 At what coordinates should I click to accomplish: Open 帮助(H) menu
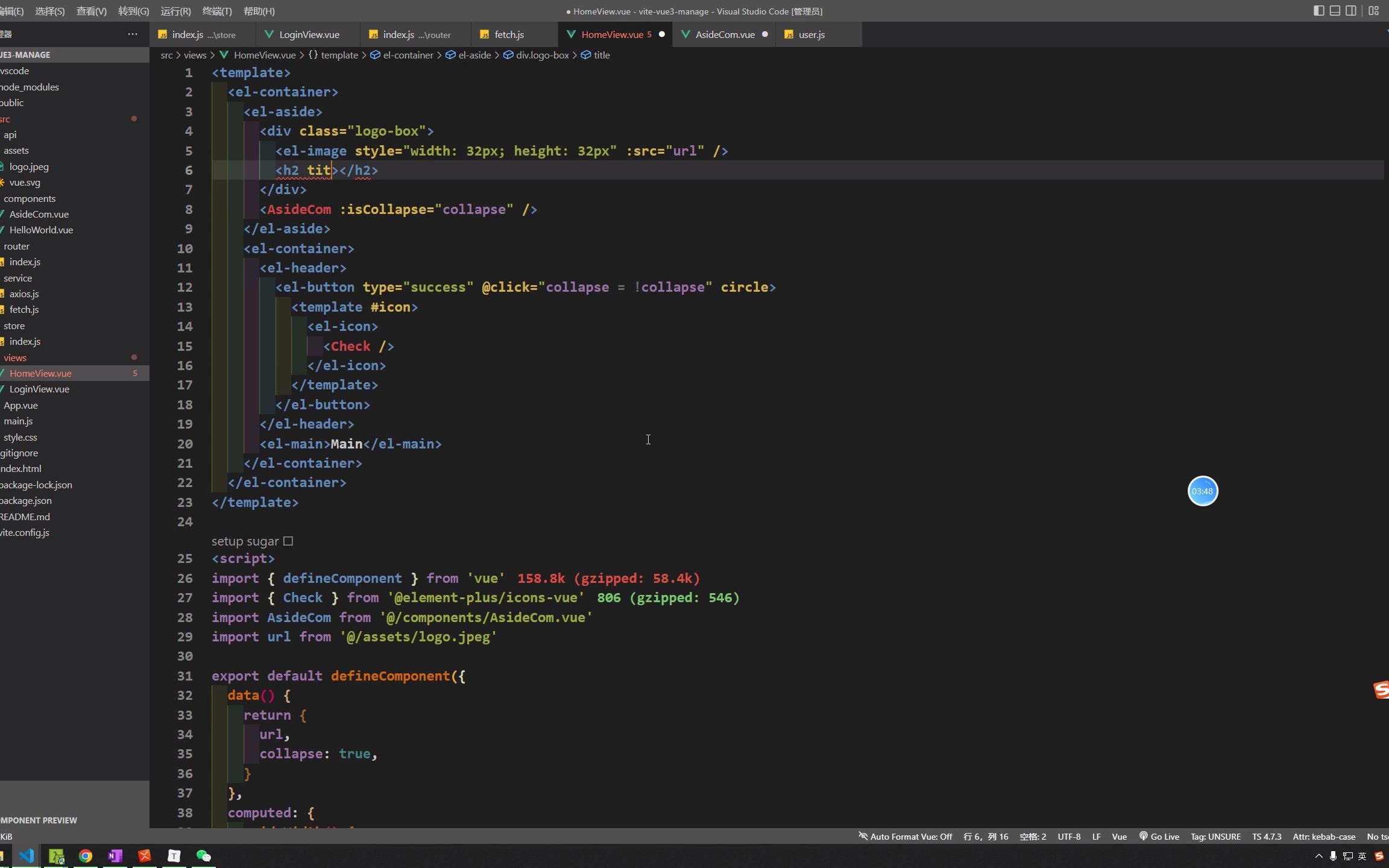259,11
